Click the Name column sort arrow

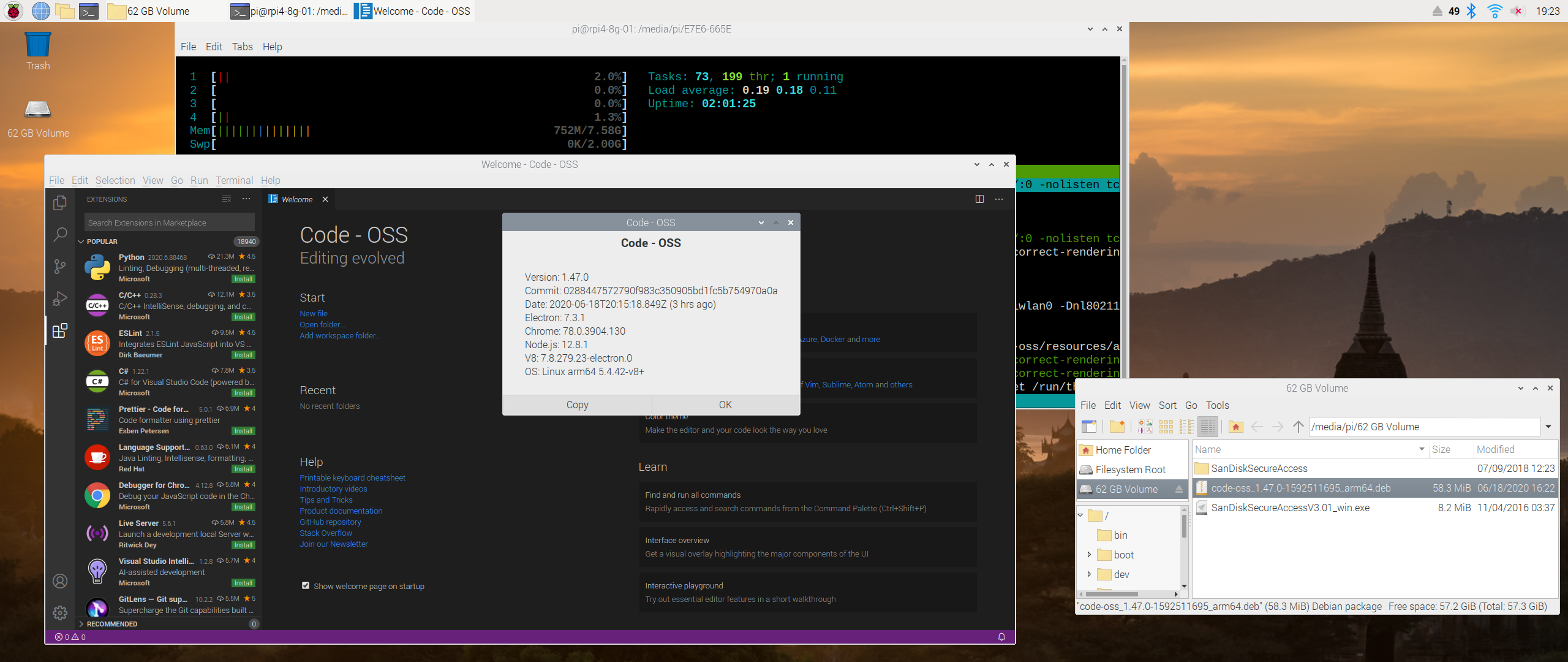pos(1422,449)
